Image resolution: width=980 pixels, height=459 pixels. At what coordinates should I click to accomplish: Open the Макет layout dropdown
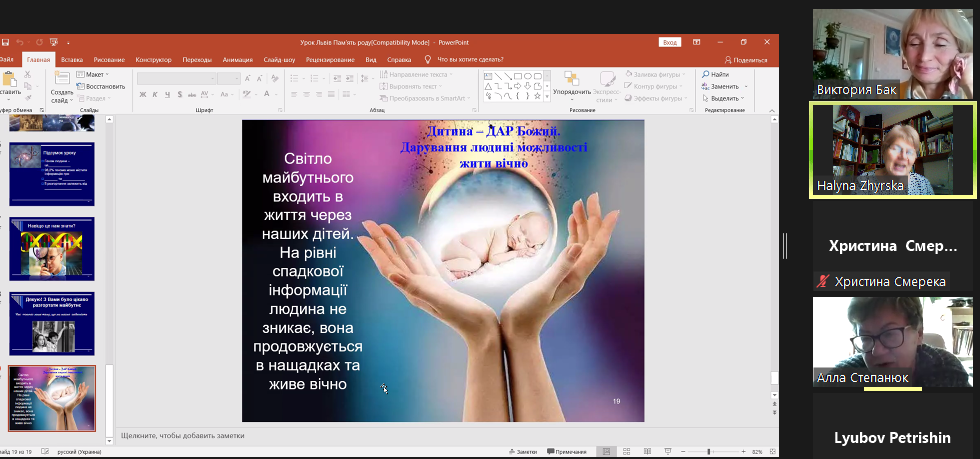pyautogui.click(x=93, y=74)
